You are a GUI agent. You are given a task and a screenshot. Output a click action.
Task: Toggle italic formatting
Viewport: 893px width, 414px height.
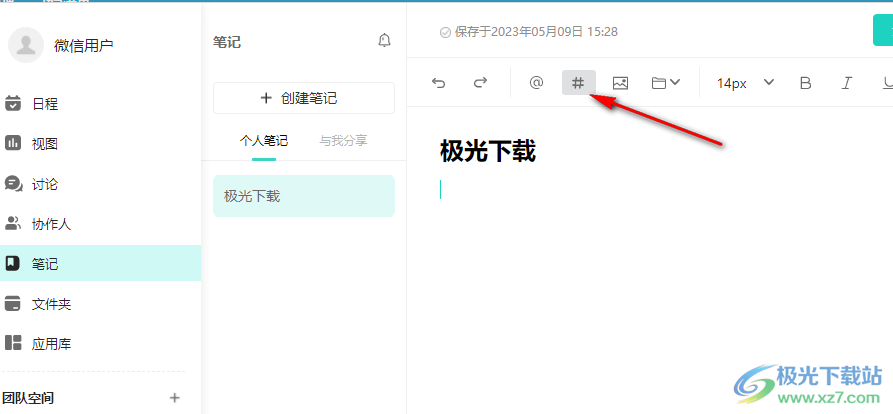[847, 83]
